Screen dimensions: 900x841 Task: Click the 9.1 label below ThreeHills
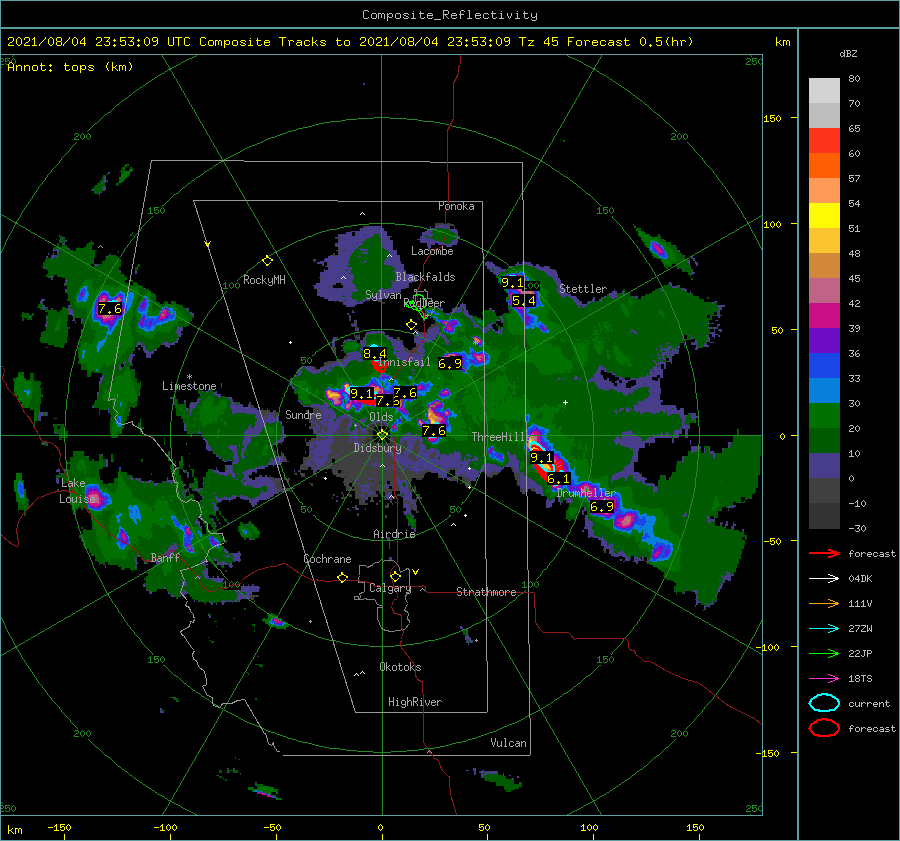[541, 458]
